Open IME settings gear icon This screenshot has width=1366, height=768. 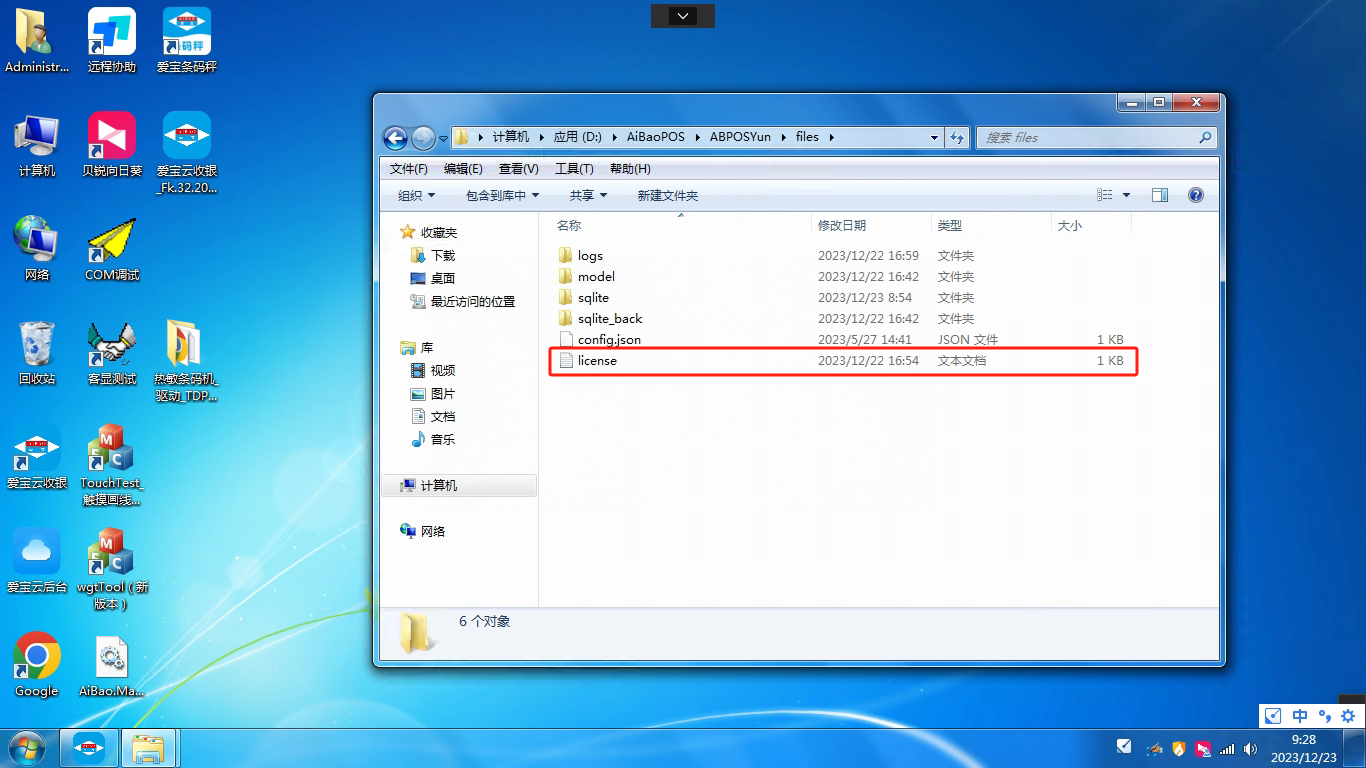(x=1348, y=716)
